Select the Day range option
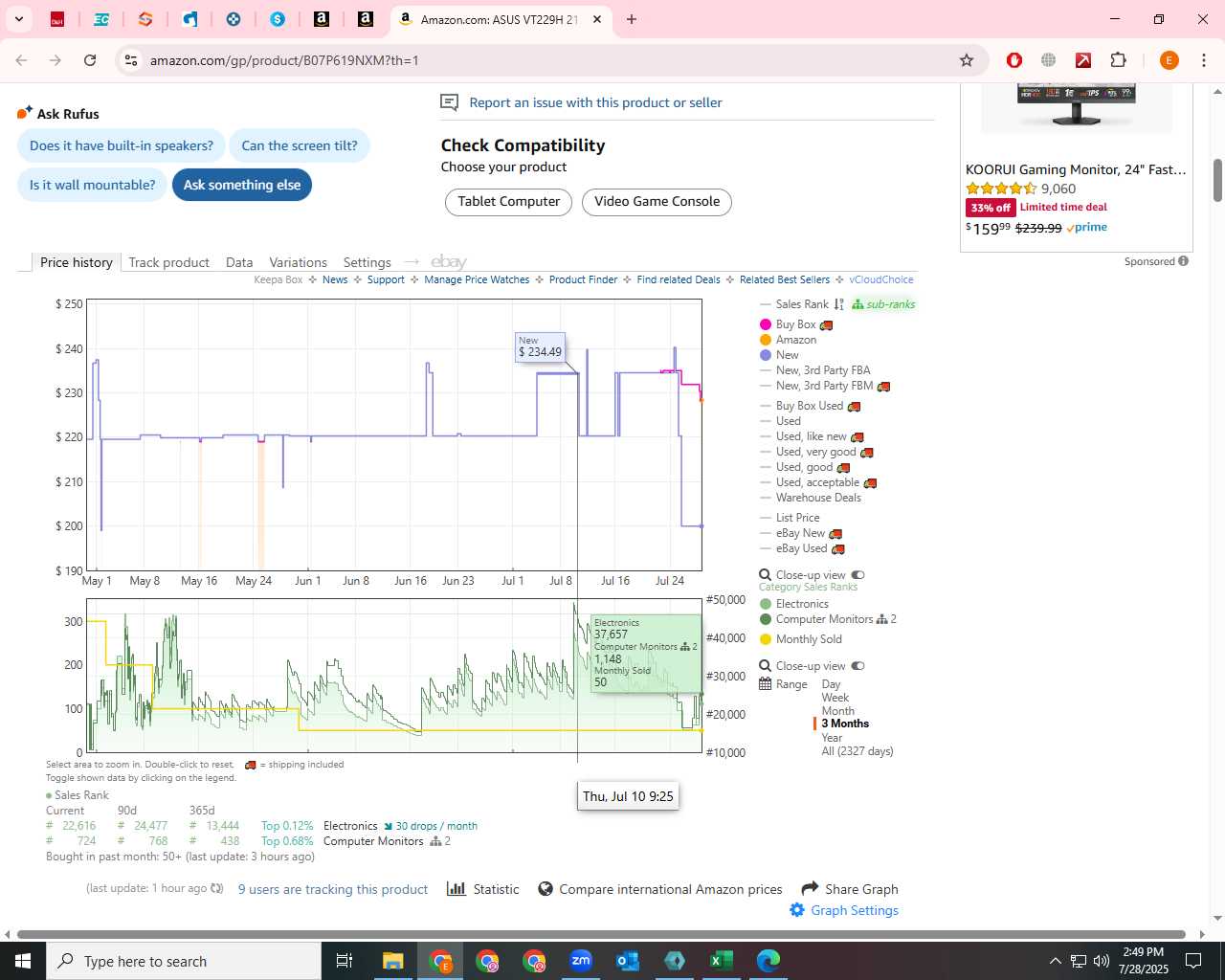The width and height of the screenshot is (1225, 980). [x=831, y=684]
